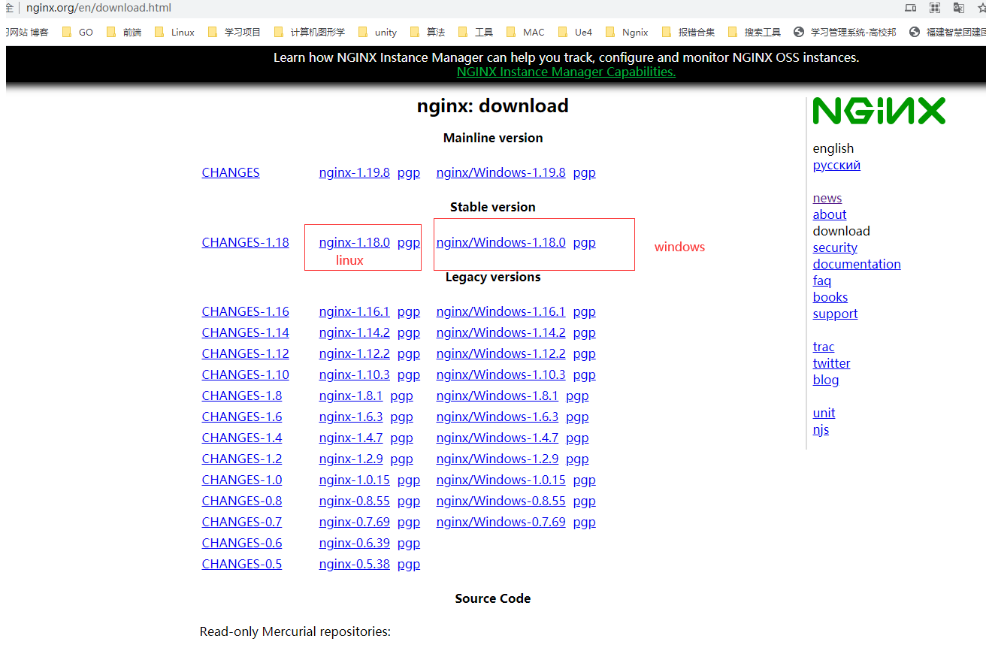Open the books page in sidebar
This screenshot has height=672, width=1006.
click(x=830, y=297)
